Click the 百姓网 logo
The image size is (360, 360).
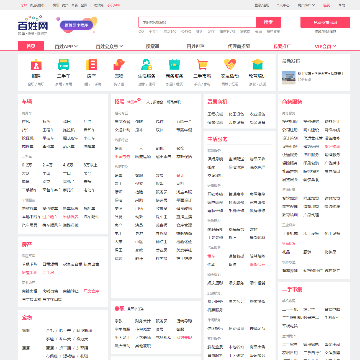pos(33,25)
